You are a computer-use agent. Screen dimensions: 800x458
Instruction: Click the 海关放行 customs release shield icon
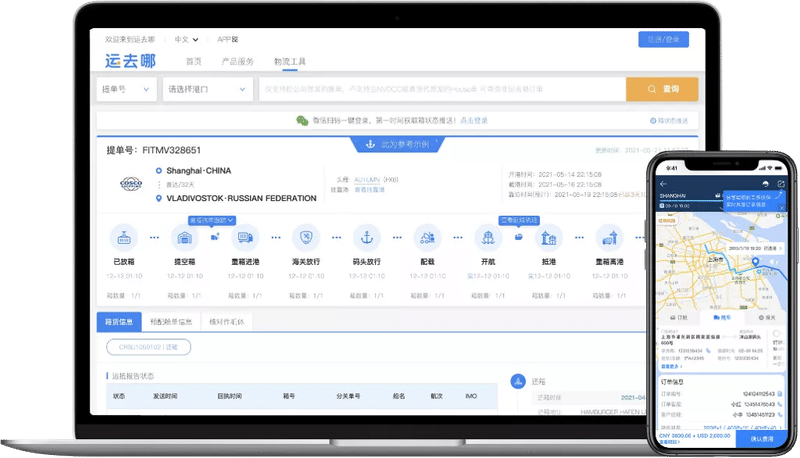(x=306, y=238)
